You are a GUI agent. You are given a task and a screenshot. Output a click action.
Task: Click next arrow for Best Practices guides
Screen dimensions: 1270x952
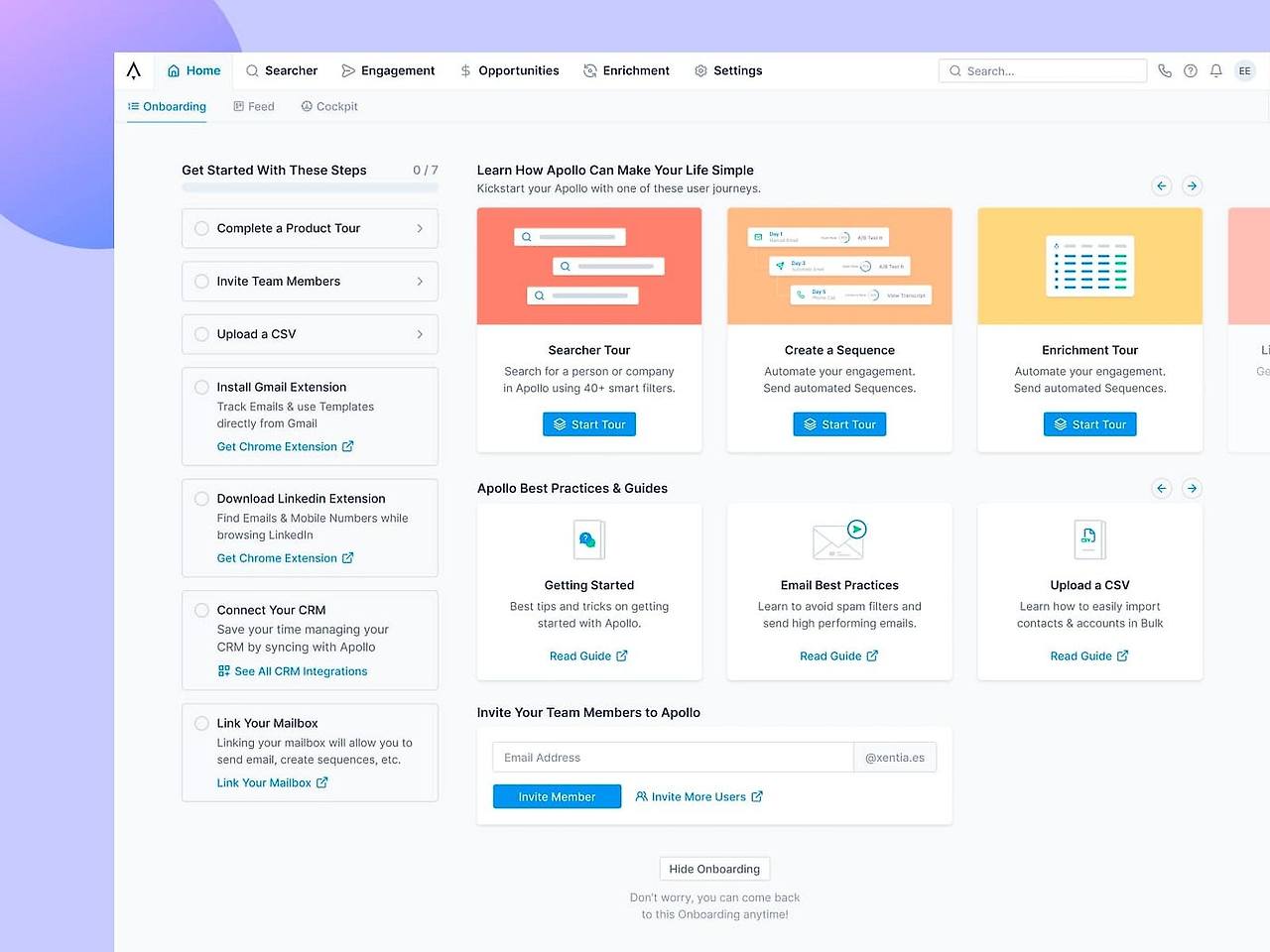(1193, 488)
